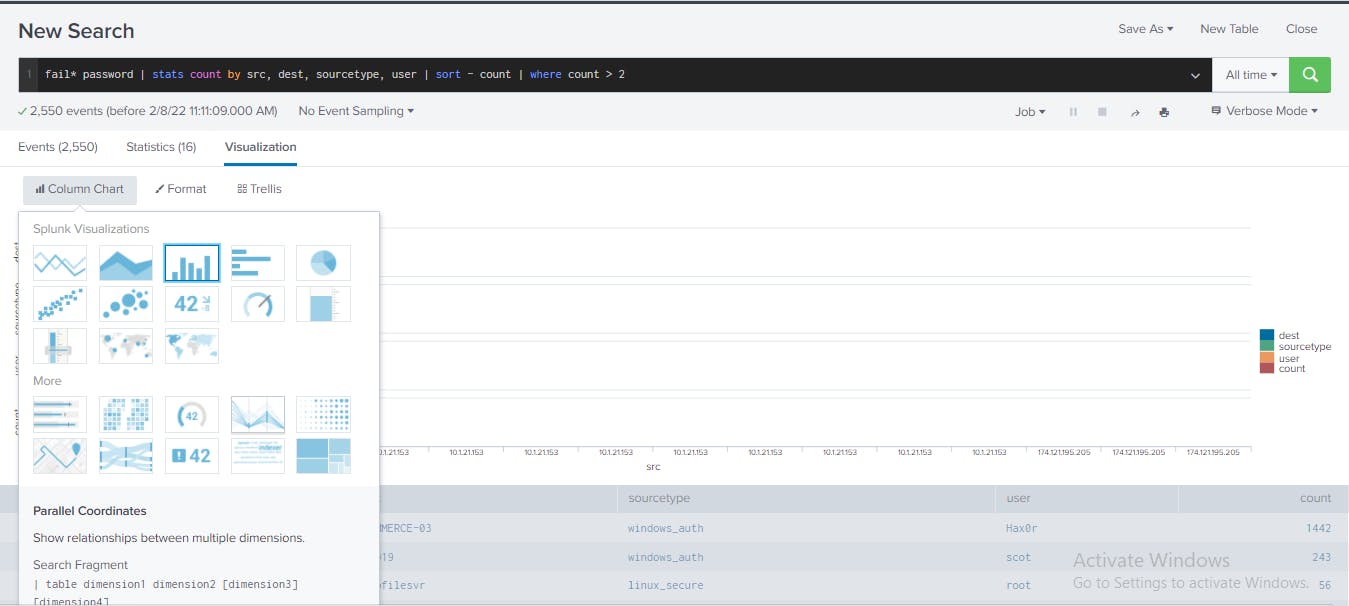Image resolution: width=1349 pixels, height=606 pixels.
Task: Print the search results
Action: 1164,112
